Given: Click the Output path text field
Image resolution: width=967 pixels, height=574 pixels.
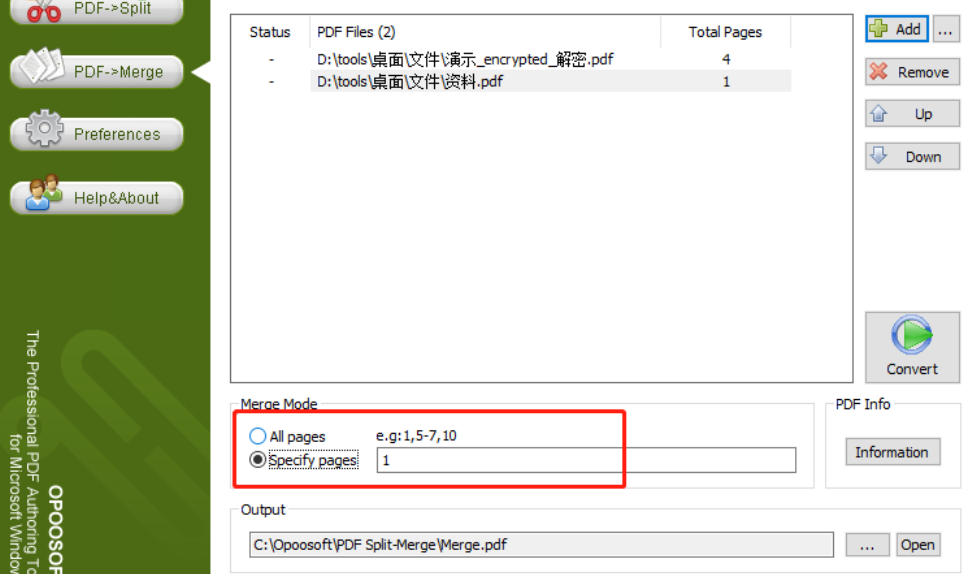Looking at the screenshot, I should click(541, 544).
